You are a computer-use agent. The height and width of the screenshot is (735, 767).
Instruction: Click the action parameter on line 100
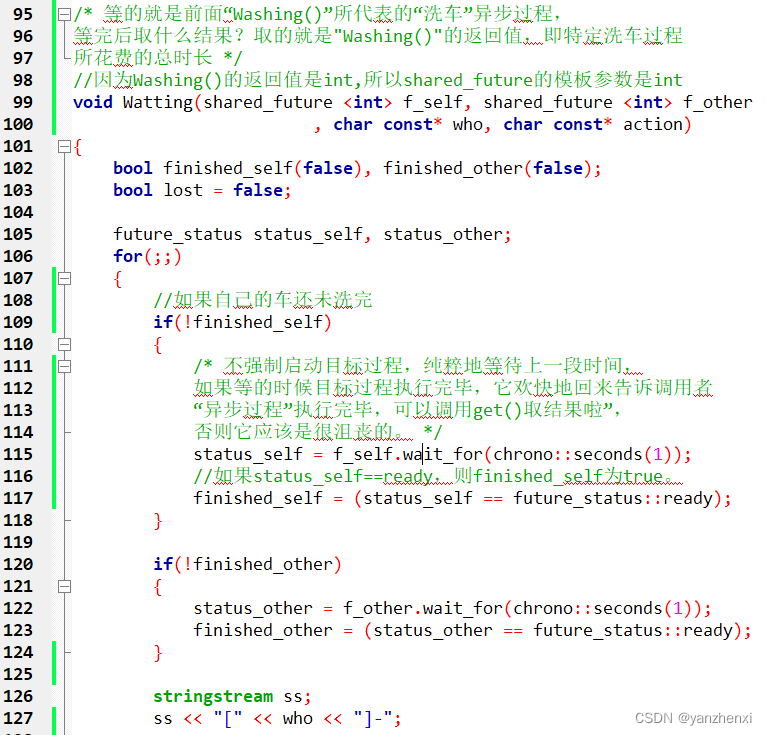point(653,124)
